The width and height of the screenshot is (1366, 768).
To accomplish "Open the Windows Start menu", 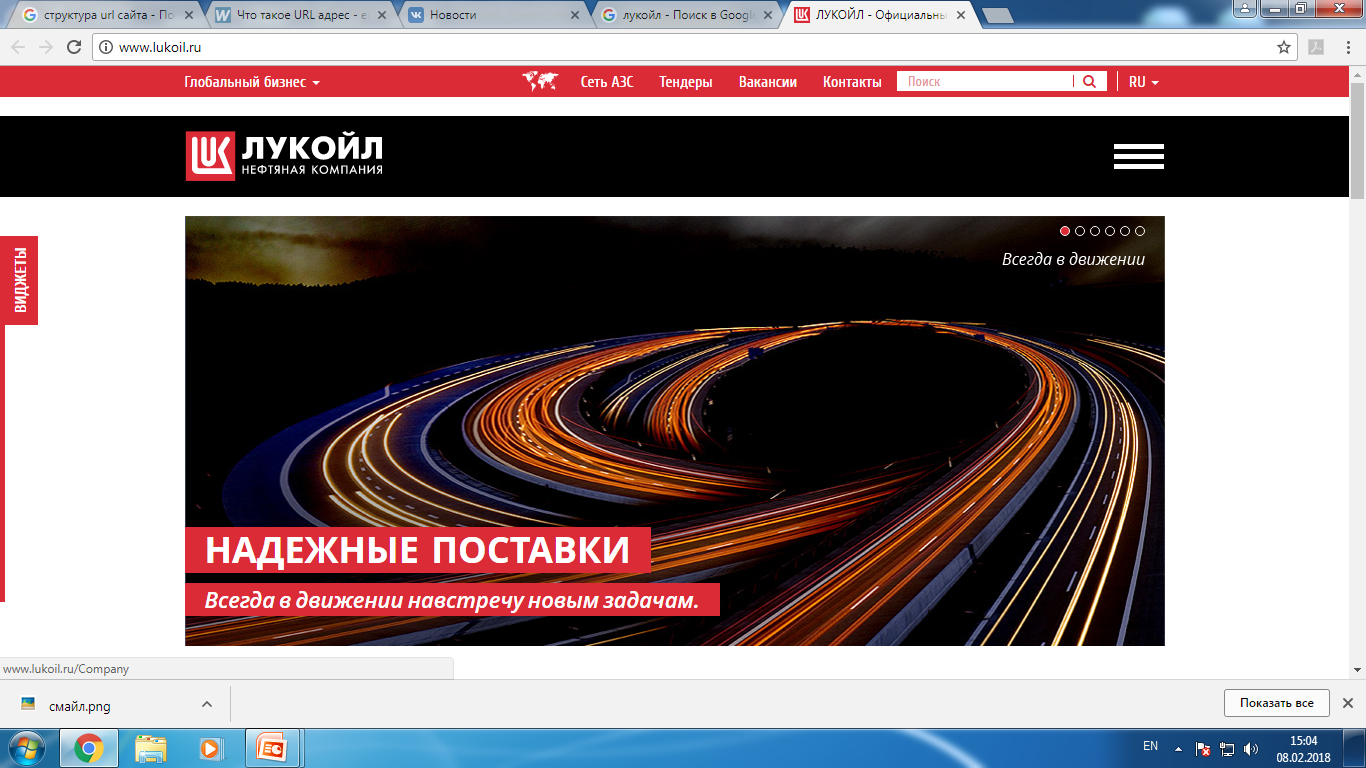I will tap(26, 748).
